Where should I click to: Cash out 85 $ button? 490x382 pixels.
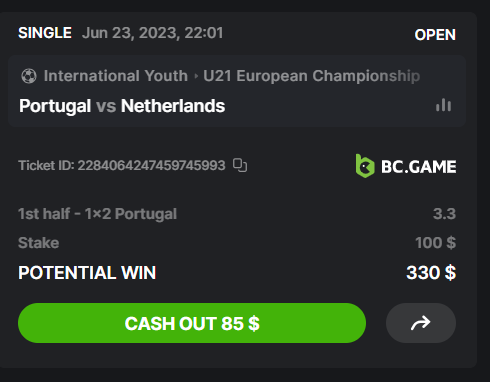[x=192, y=323]
